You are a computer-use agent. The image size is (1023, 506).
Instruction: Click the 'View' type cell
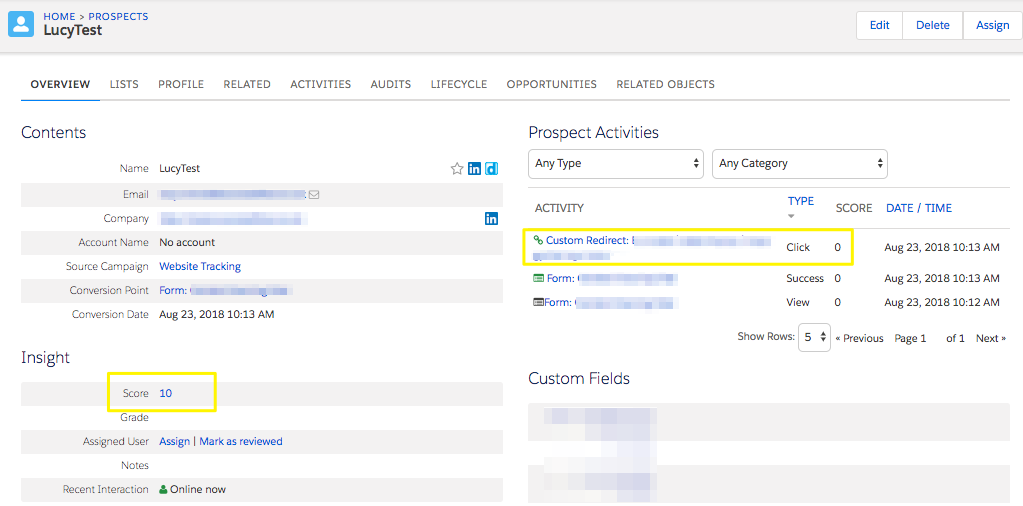pos(798,303)
